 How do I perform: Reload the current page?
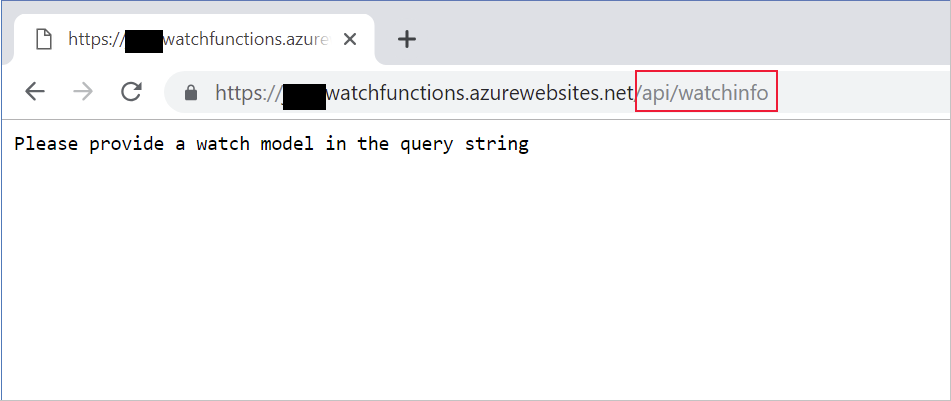[130, 93]
